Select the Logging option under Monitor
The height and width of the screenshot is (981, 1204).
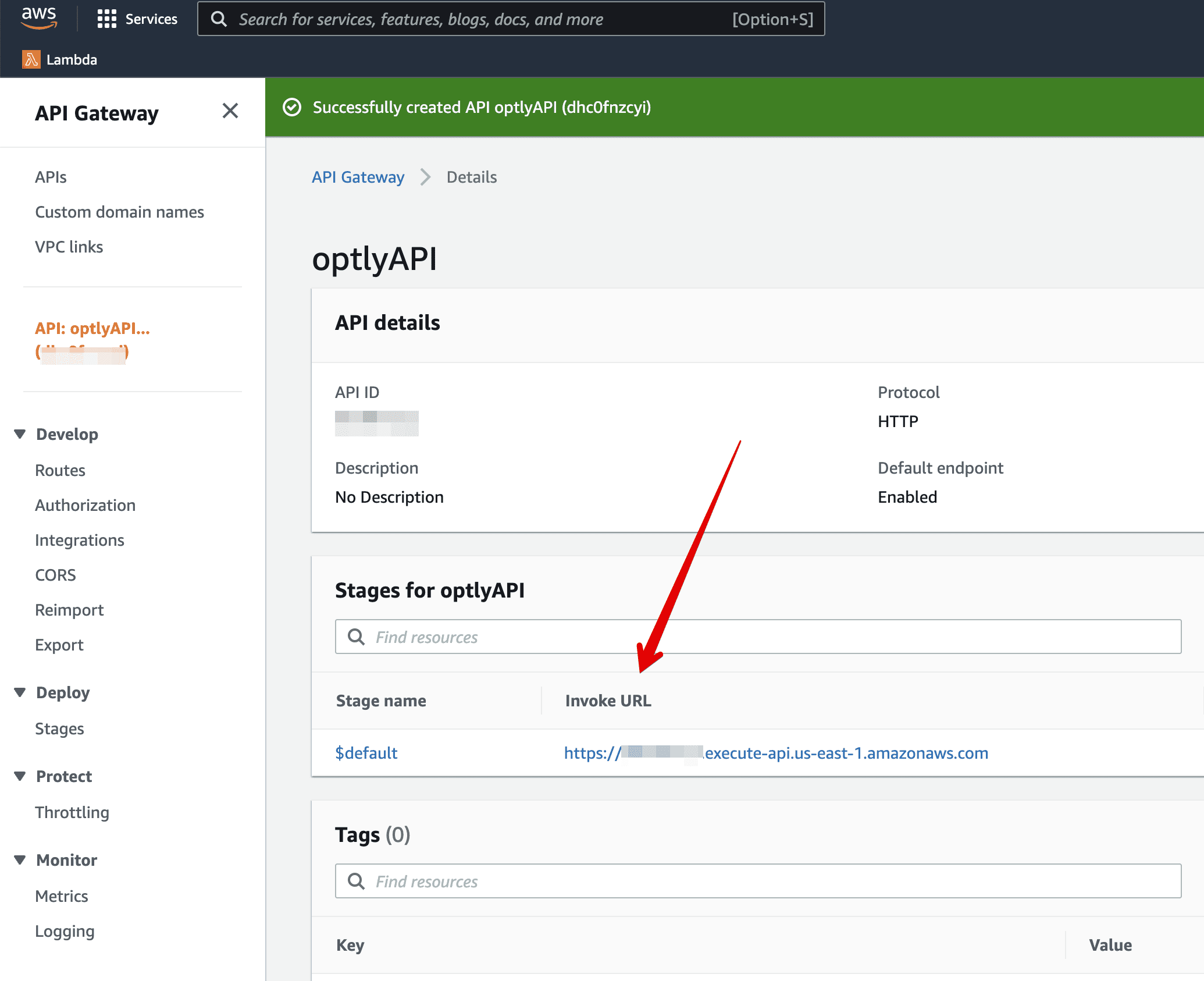pos(65,931)
